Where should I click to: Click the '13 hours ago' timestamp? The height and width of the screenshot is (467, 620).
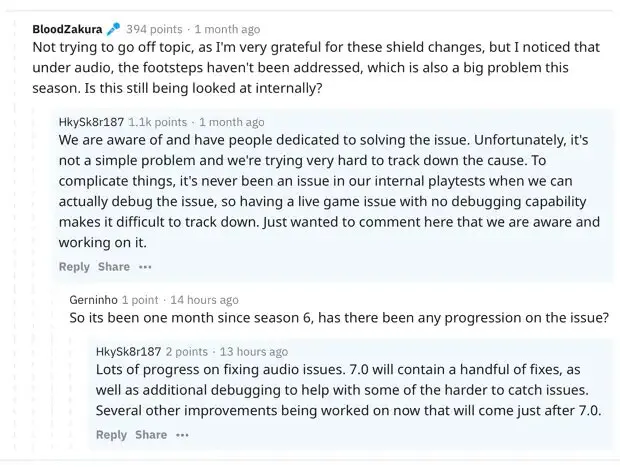point(254,352)
